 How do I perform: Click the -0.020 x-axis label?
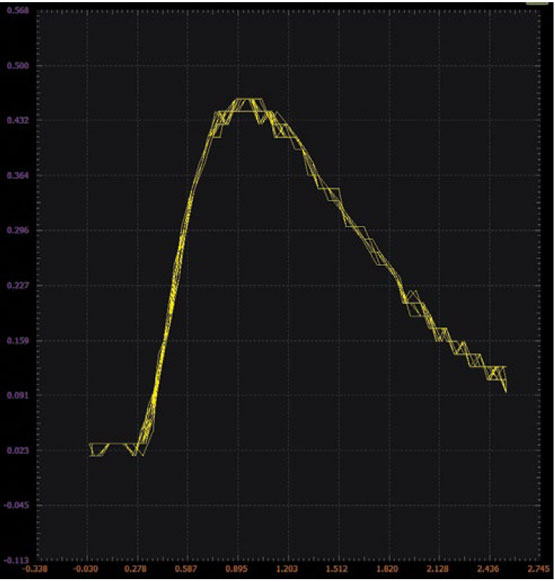point(86,569)
